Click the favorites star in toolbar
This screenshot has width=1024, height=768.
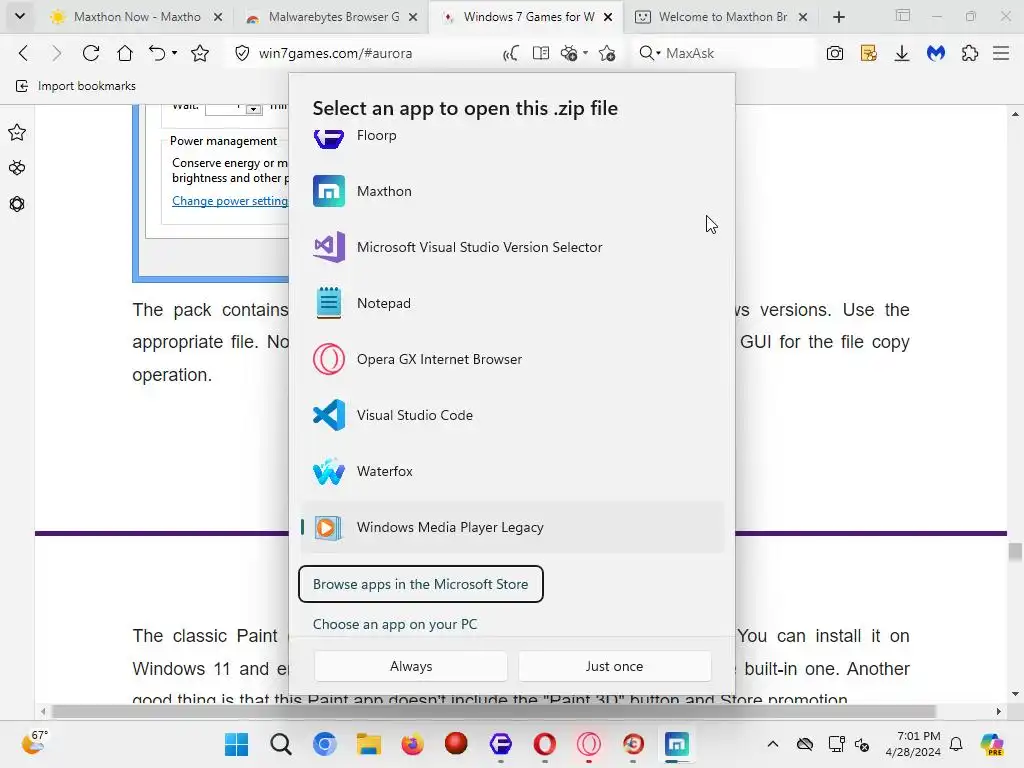coord(200,54)
